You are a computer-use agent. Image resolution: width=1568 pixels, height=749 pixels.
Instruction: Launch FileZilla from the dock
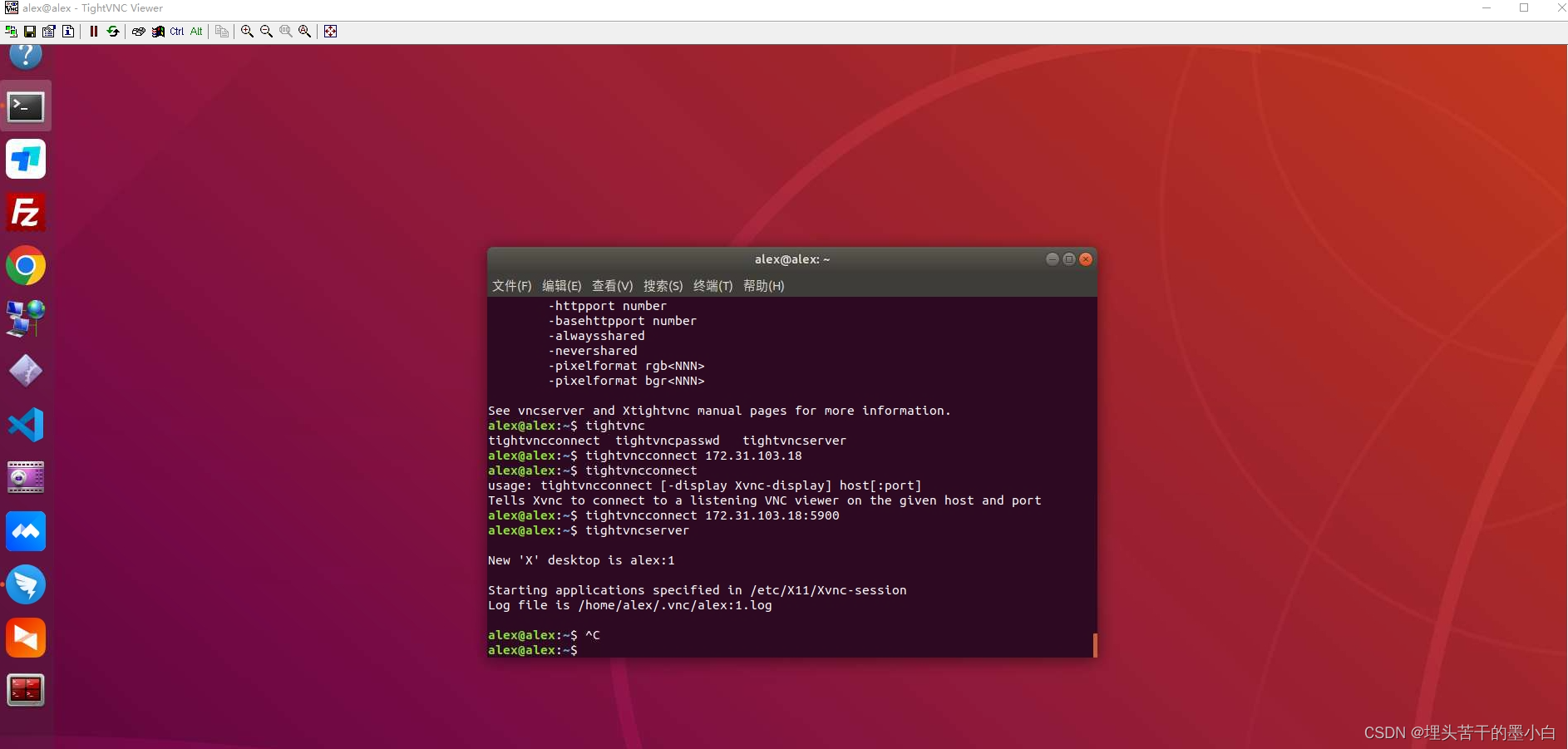click(x=26, y=213)
